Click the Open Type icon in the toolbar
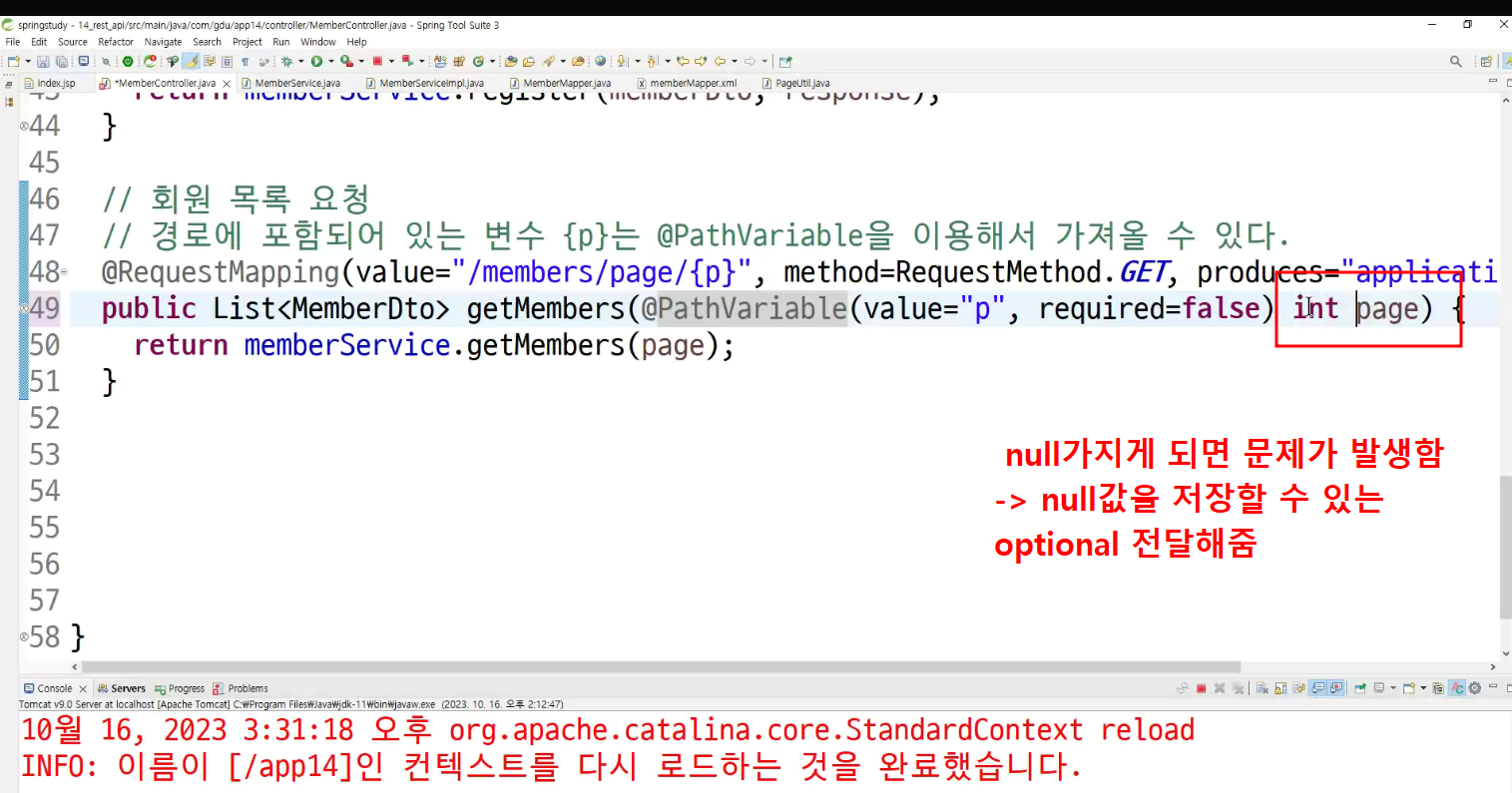The width and height of the screenshot is (1512, 793). (x=511, y=62)
